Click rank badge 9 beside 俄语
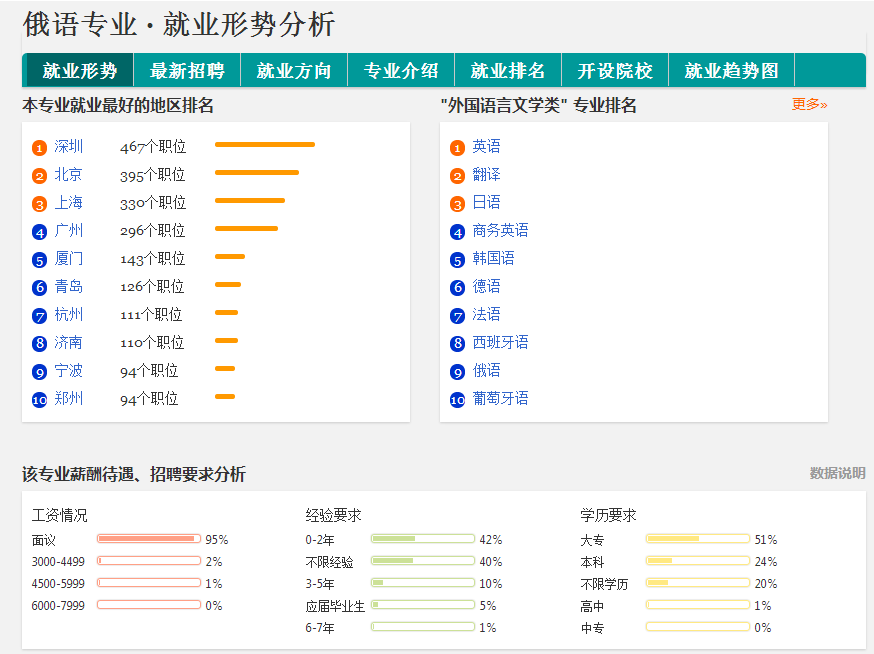874x654 pixels. pyautogui.click(x=457, y=372)
